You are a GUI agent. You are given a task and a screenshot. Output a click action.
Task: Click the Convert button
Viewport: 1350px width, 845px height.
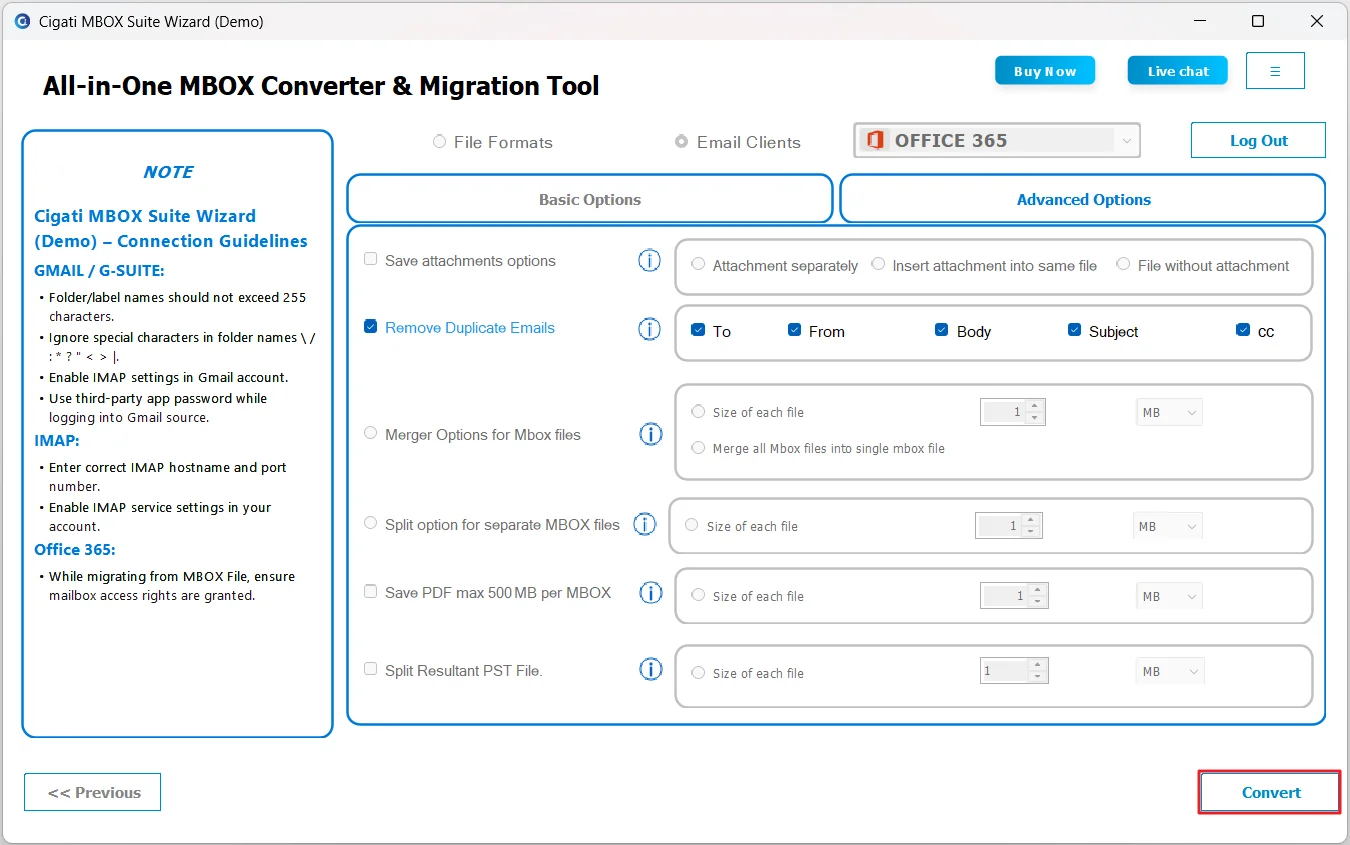[x=1270, y=792]
